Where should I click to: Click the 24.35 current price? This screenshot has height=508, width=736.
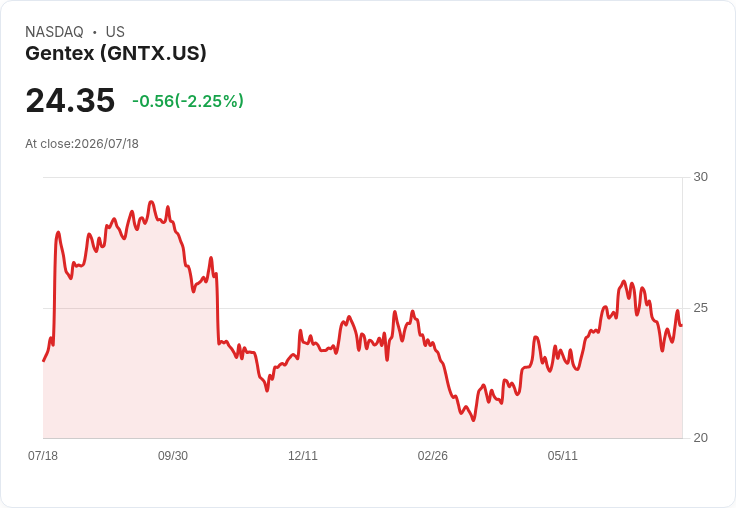pyautogui.click(x=70, y=100)
